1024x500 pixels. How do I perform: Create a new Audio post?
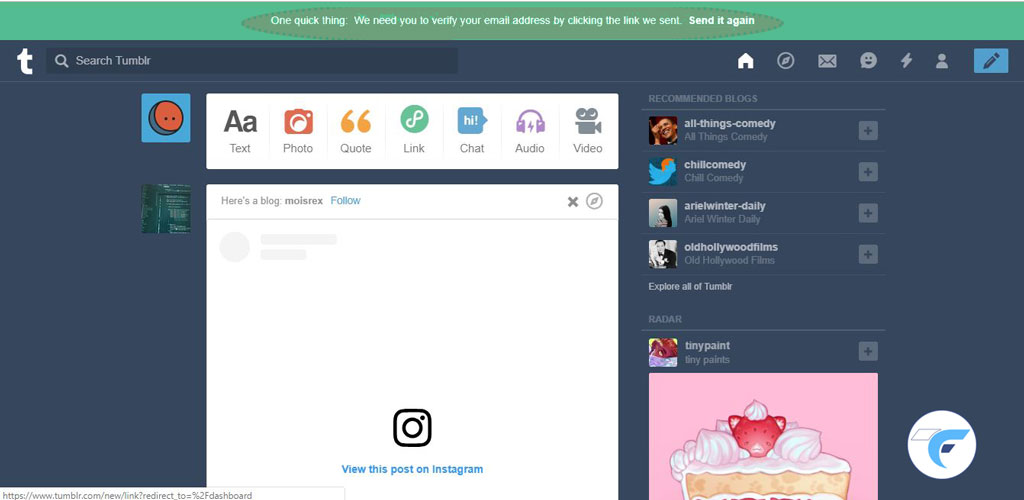pos(530,131)
